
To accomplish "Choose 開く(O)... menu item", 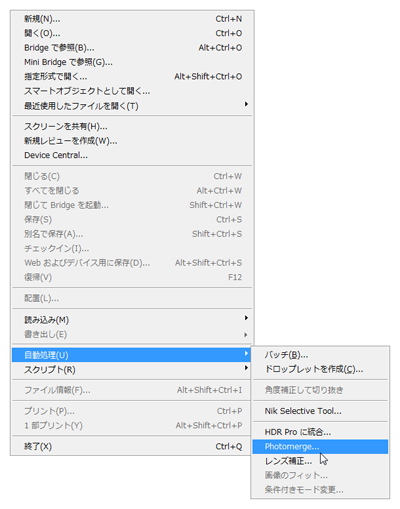I will click(132, 33).
